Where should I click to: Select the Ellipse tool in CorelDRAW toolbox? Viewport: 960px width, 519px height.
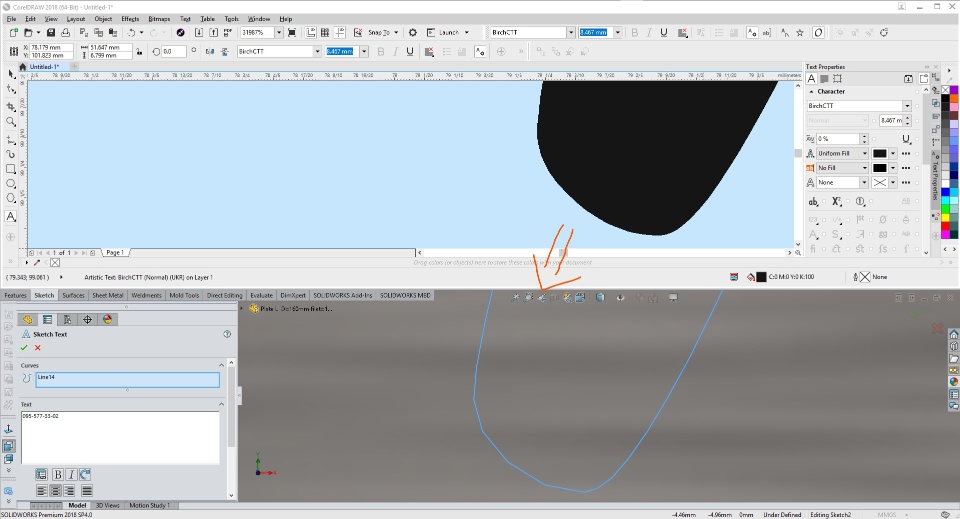10,184
